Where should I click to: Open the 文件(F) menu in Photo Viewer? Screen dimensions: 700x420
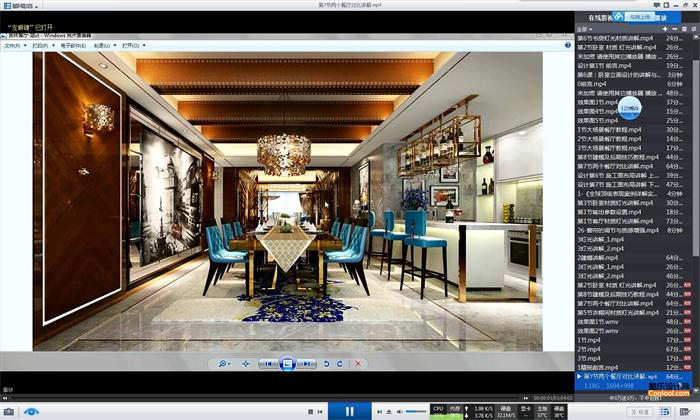pyautogui.click(x=15, y=46)
